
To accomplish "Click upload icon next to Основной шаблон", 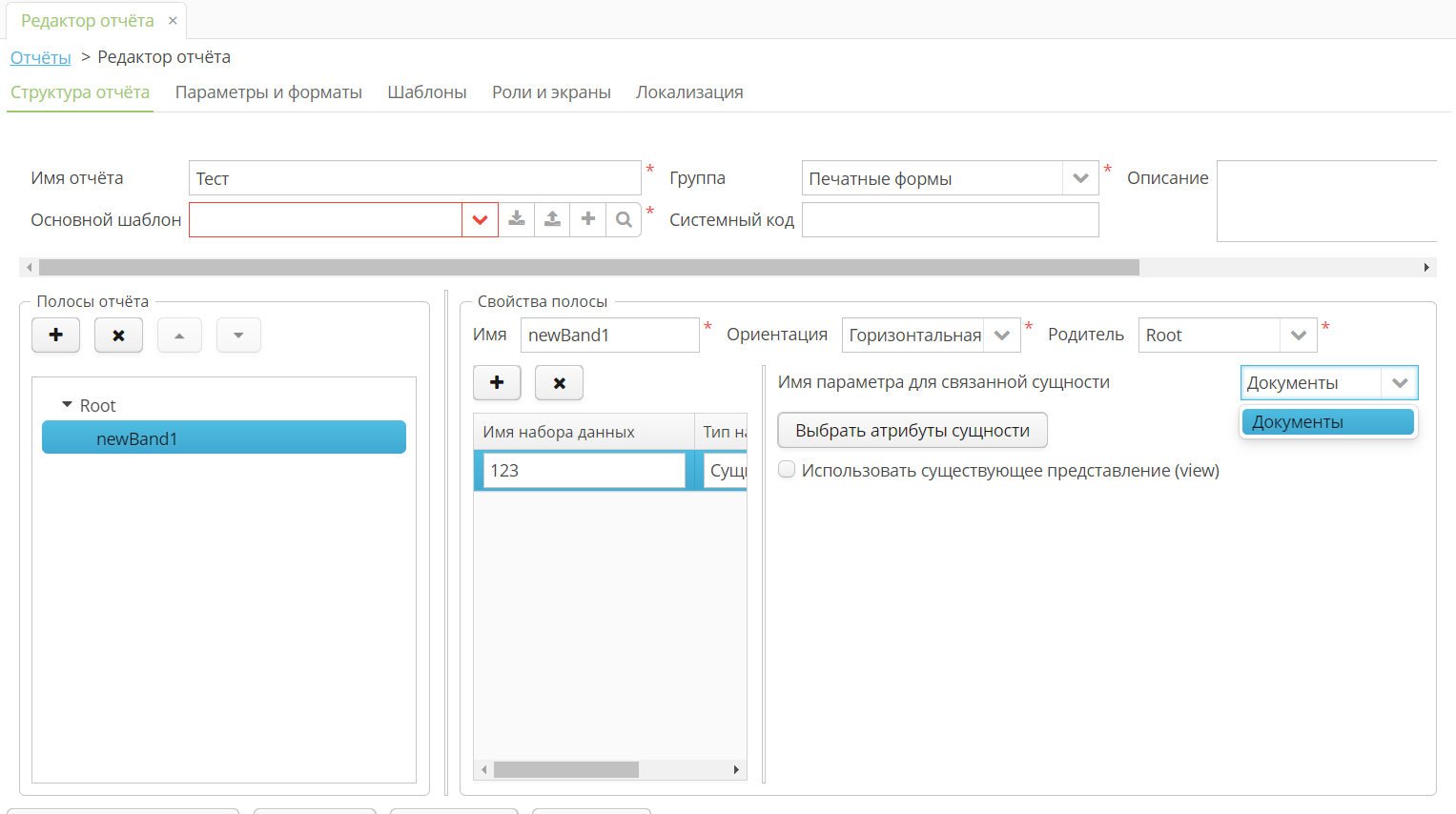I will tap(552, 219).
